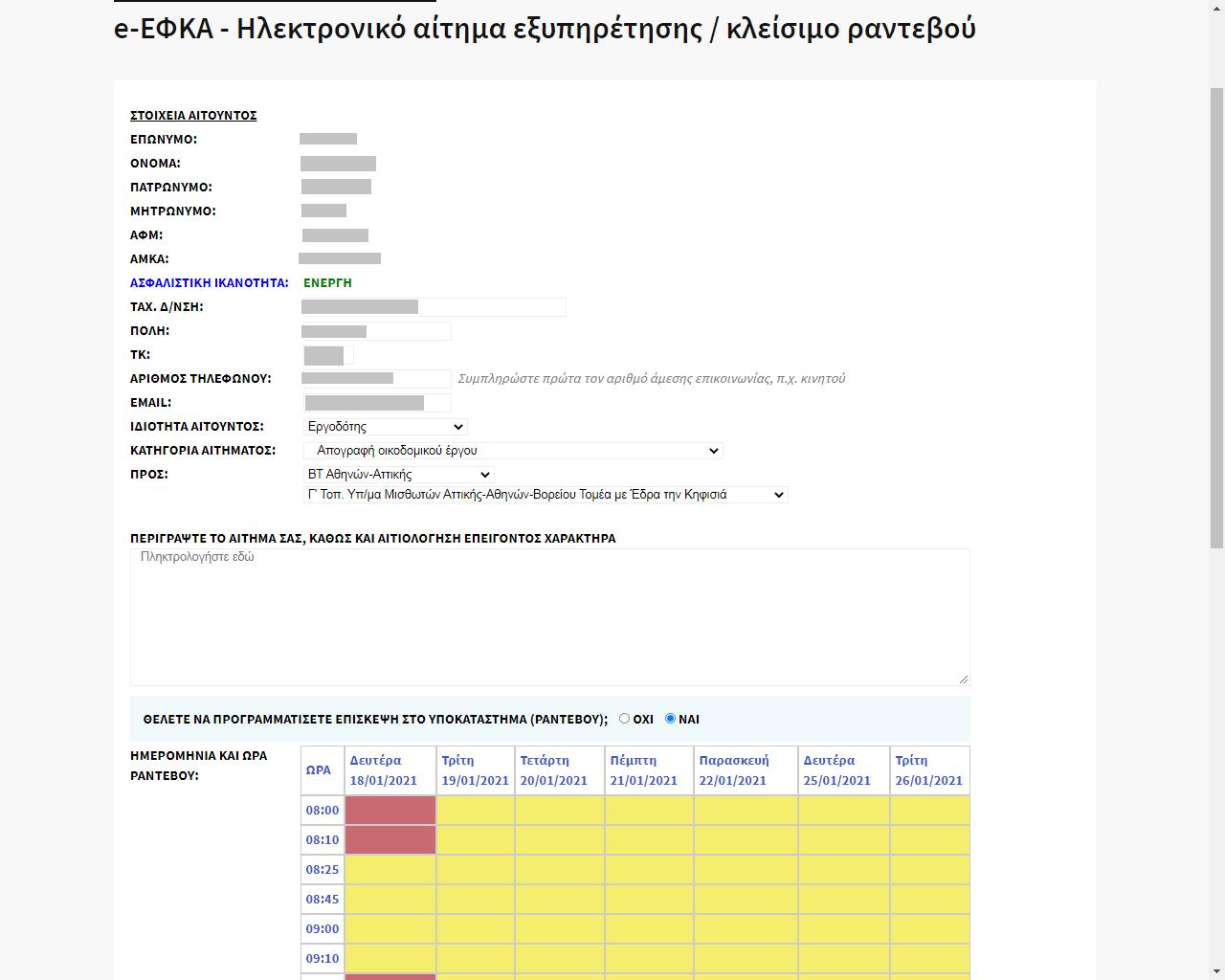Click the ΤΑΧ. Δ/ΝΣΗ address field
The width and height of the screenshot is (1225, 980).
434,307
